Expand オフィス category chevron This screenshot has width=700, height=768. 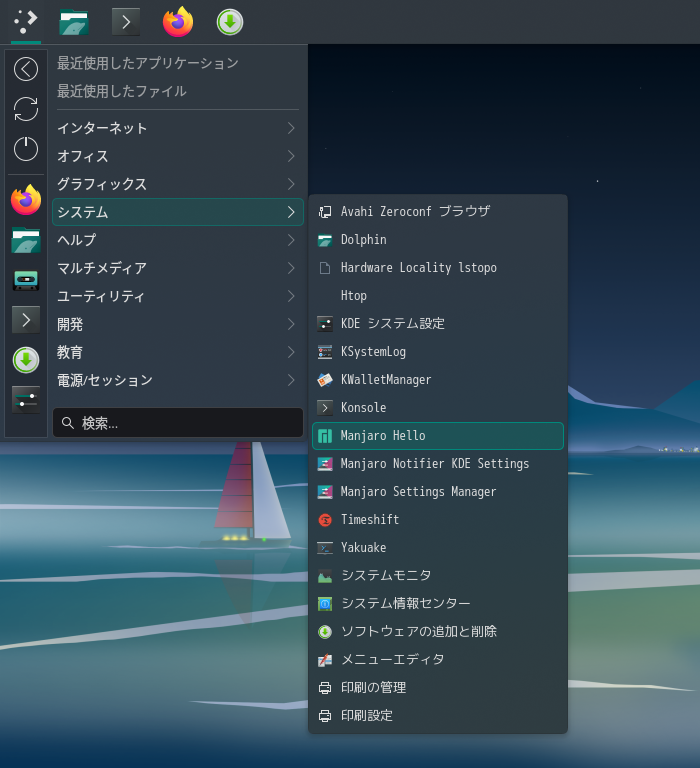pos(291,156)
